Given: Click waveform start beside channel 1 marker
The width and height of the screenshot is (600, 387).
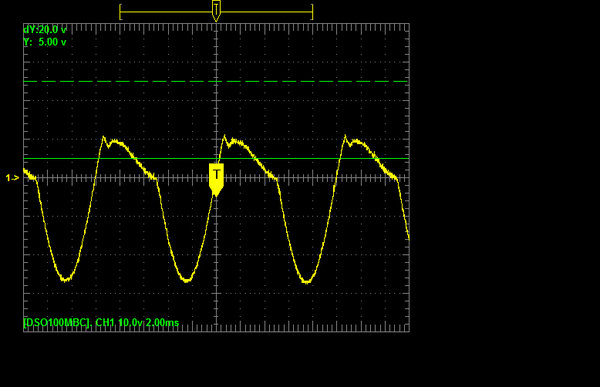Looking at the screenshot, I should [x=26, y=172].
